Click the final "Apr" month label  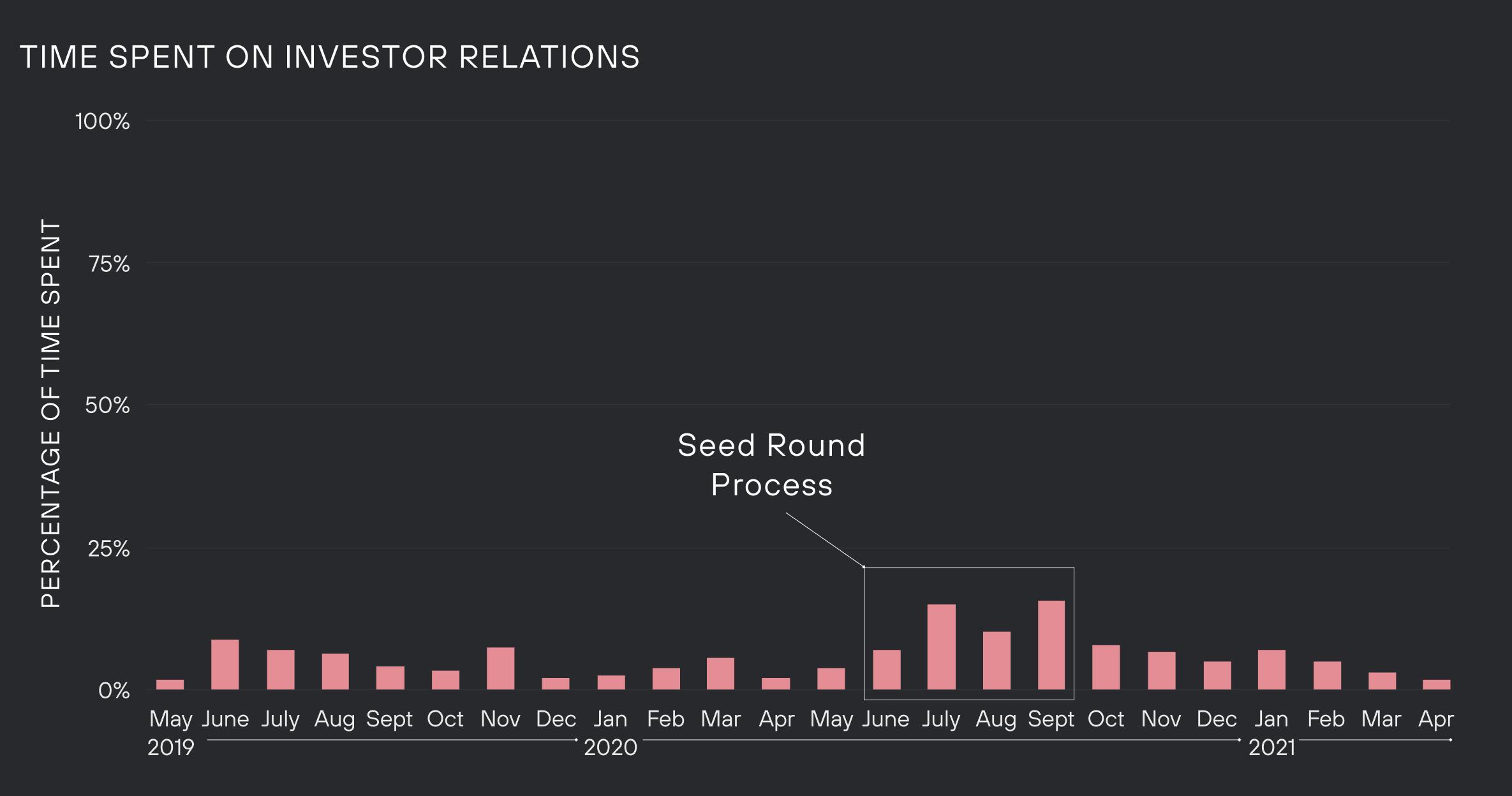(x=1435, y=719)
